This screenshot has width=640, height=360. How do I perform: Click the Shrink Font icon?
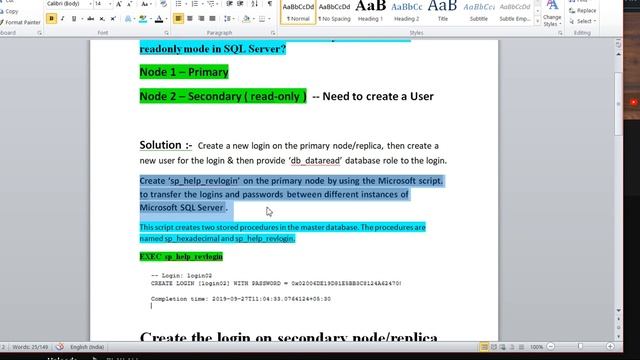click(x=129, y=4)
